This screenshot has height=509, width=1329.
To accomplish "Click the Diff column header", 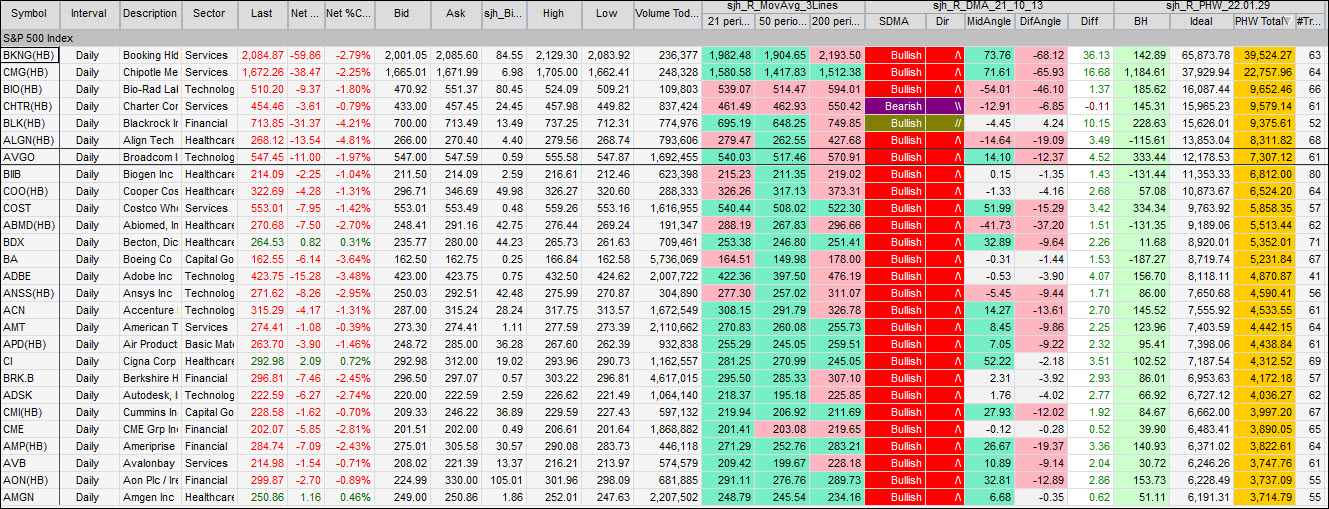I will tap(1089, 20).
